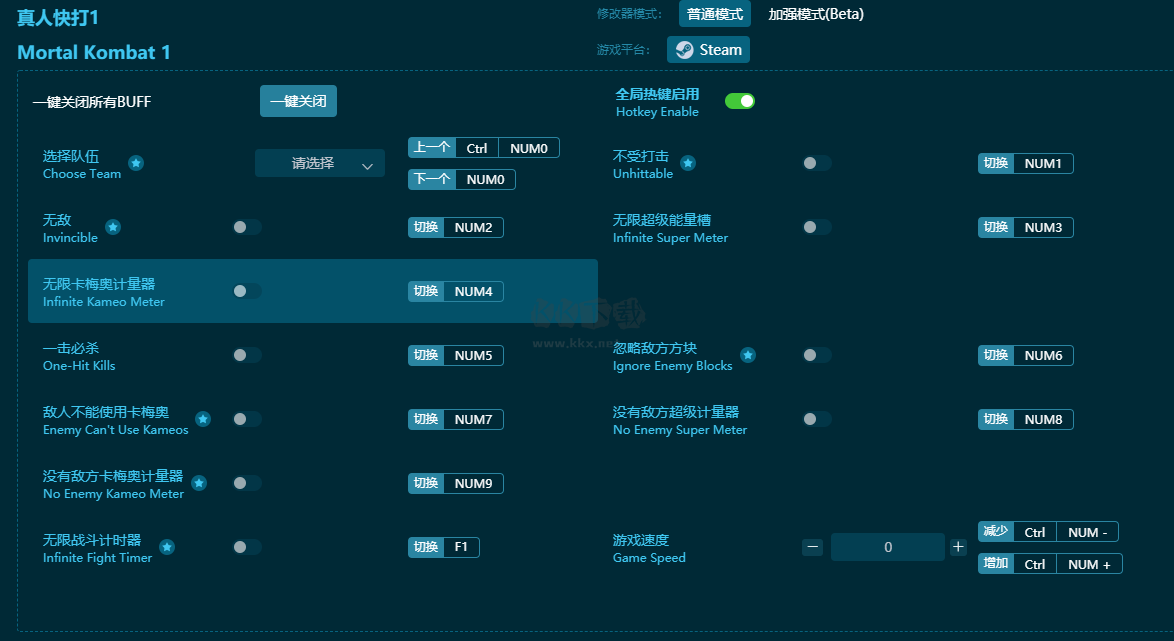The height and width of the screenshot is (641, 1174).
Task: Click the 下一个 next team hotkey button
Action: click(x=461, y=180)
